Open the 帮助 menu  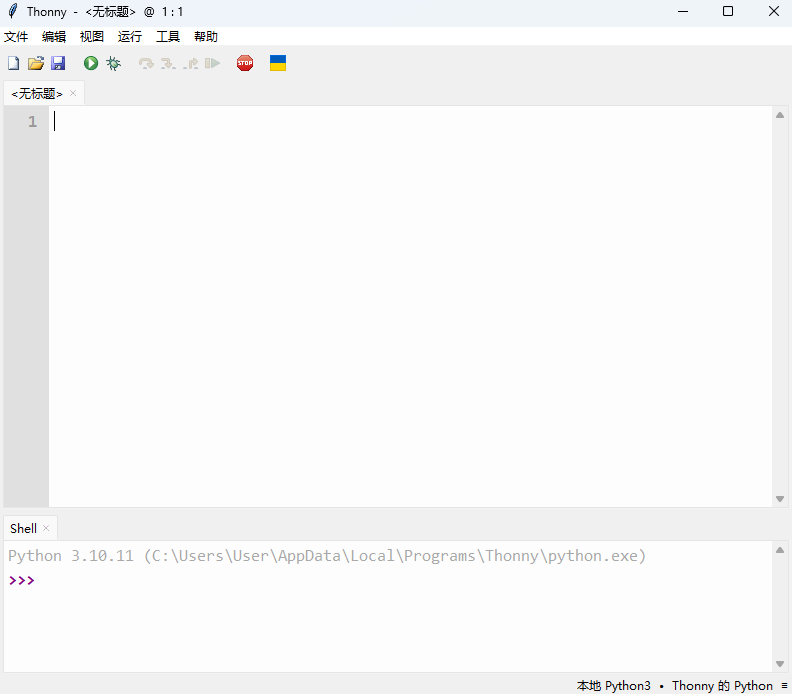(206, 36)
